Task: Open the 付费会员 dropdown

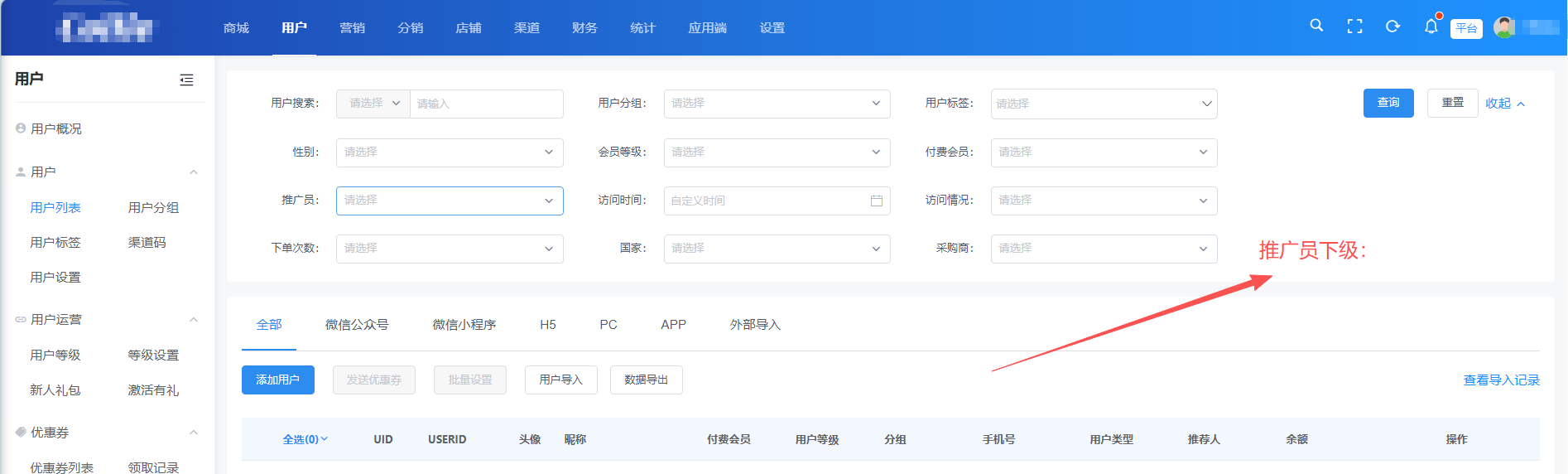Action: pyautogui.click(x=1103, y=152)
